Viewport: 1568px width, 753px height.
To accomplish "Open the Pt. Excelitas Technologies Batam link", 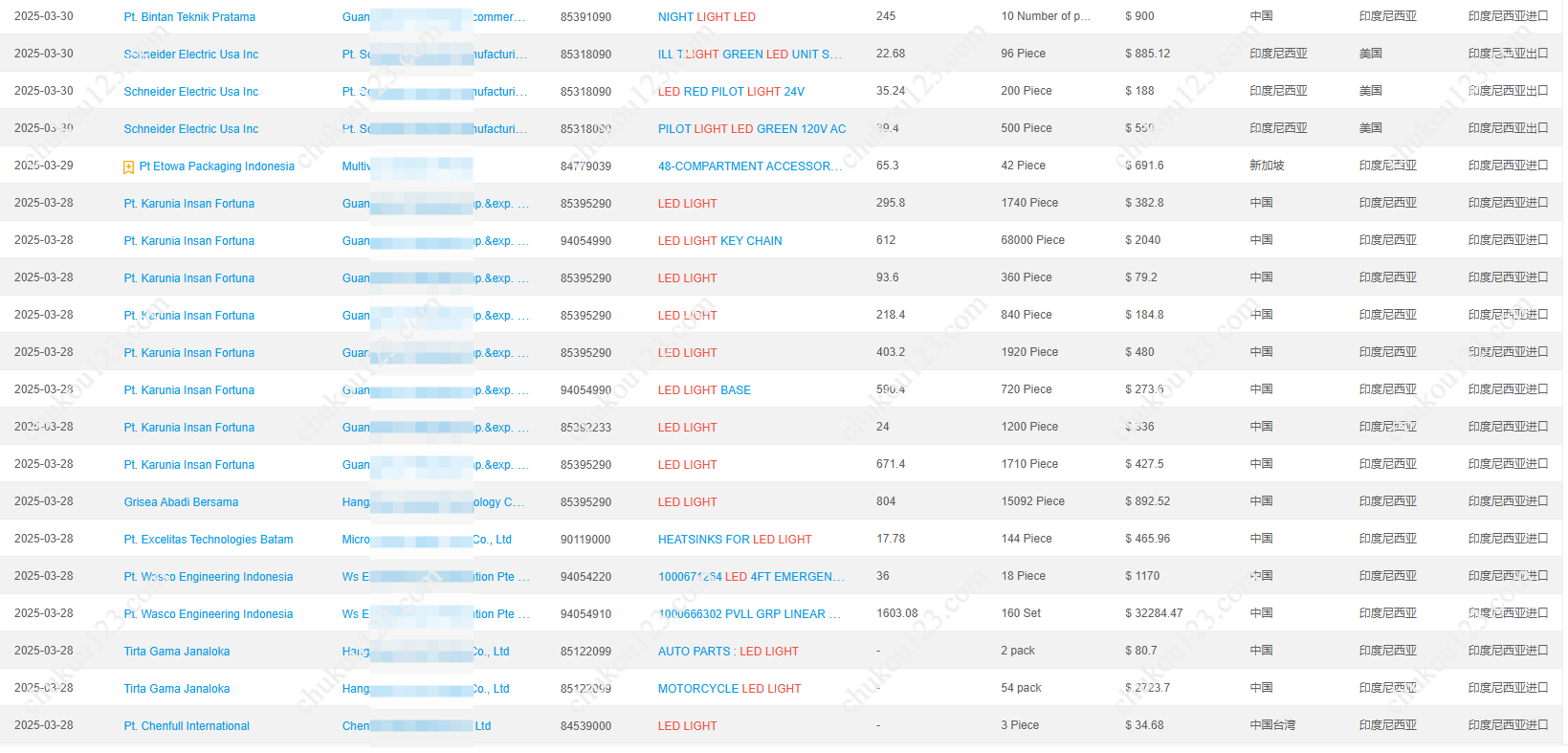I will 209,540.
